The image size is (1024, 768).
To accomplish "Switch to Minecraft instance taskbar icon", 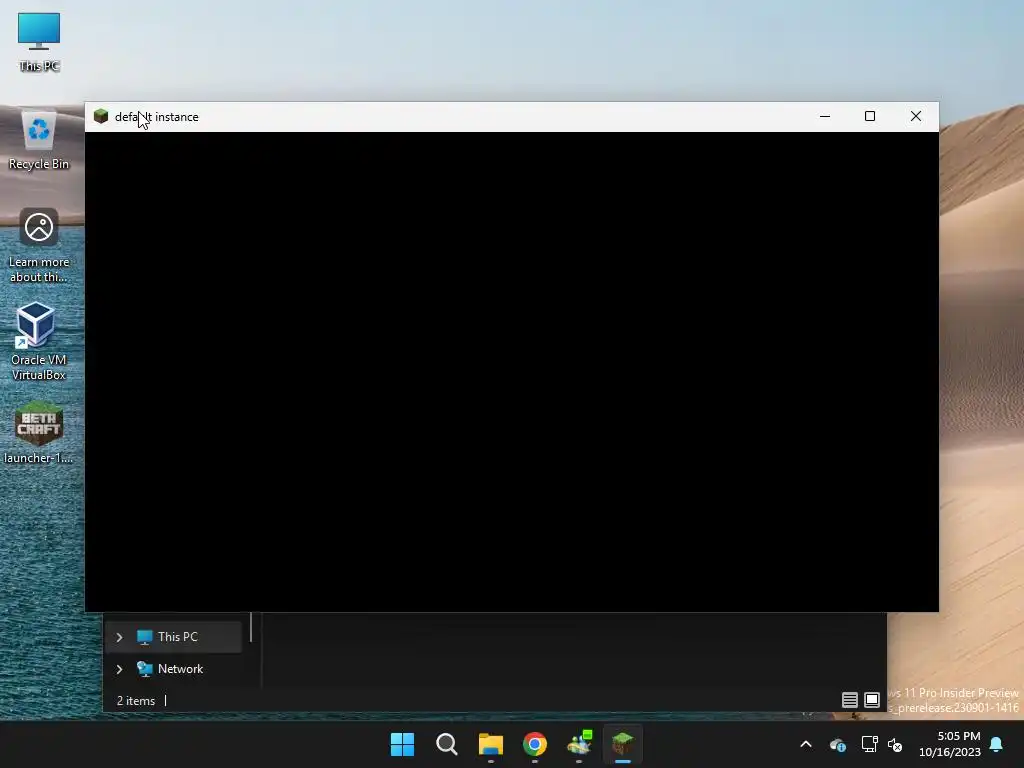I will 623,744.
